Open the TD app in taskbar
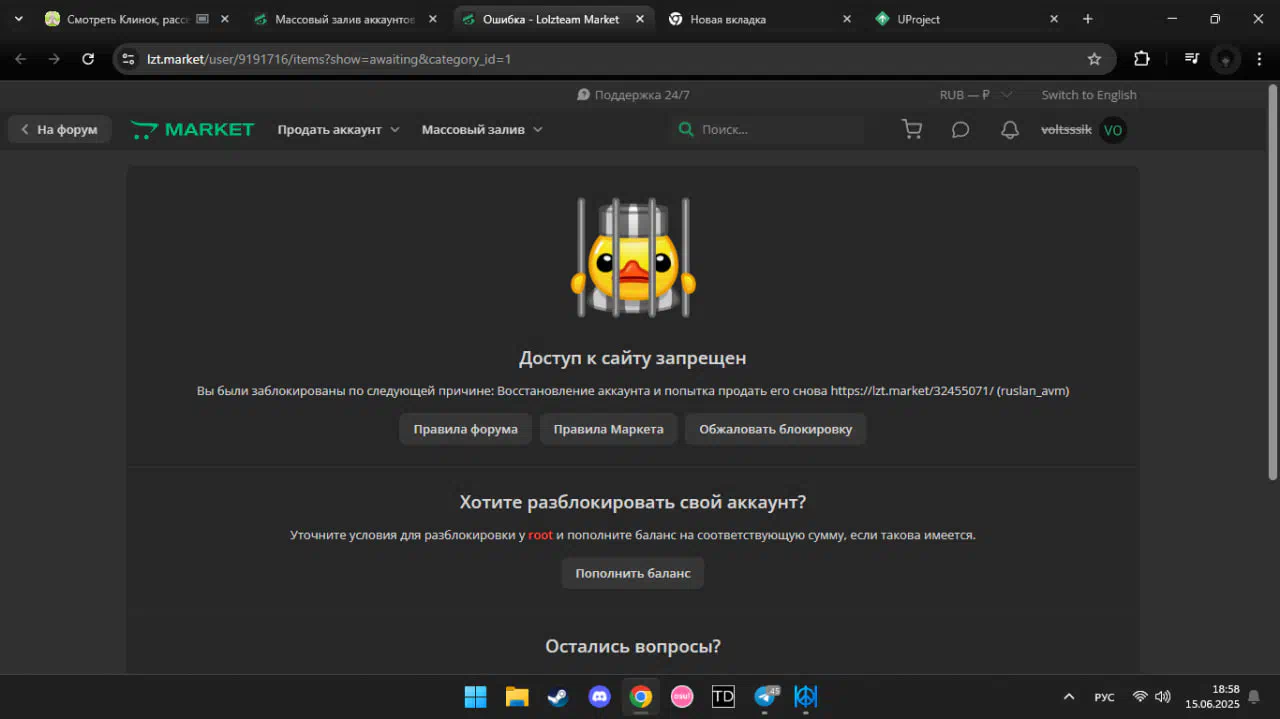Image resolution: width=1280 pixels, height=719 pixels. coord(723,696)
